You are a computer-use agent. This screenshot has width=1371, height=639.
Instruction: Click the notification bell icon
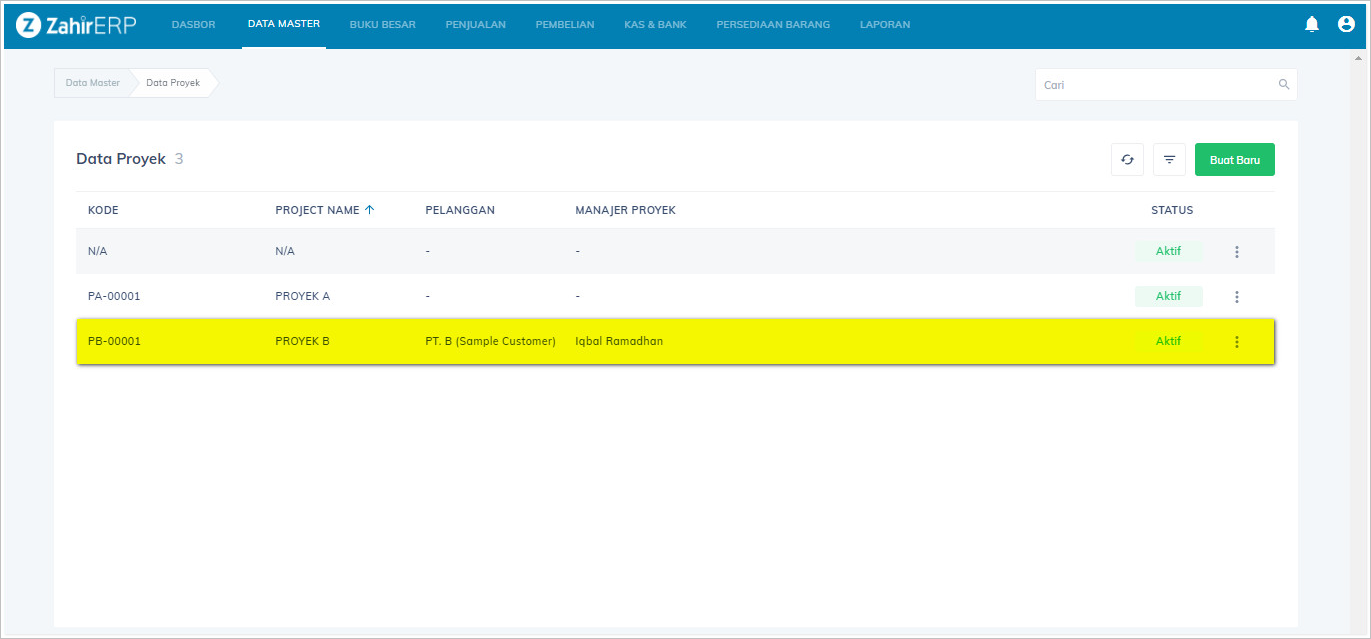coord(1312,24)
